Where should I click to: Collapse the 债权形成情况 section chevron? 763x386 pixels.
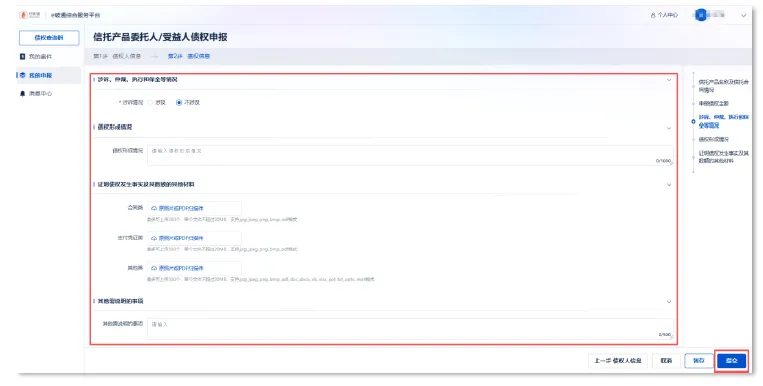point(669,128)
